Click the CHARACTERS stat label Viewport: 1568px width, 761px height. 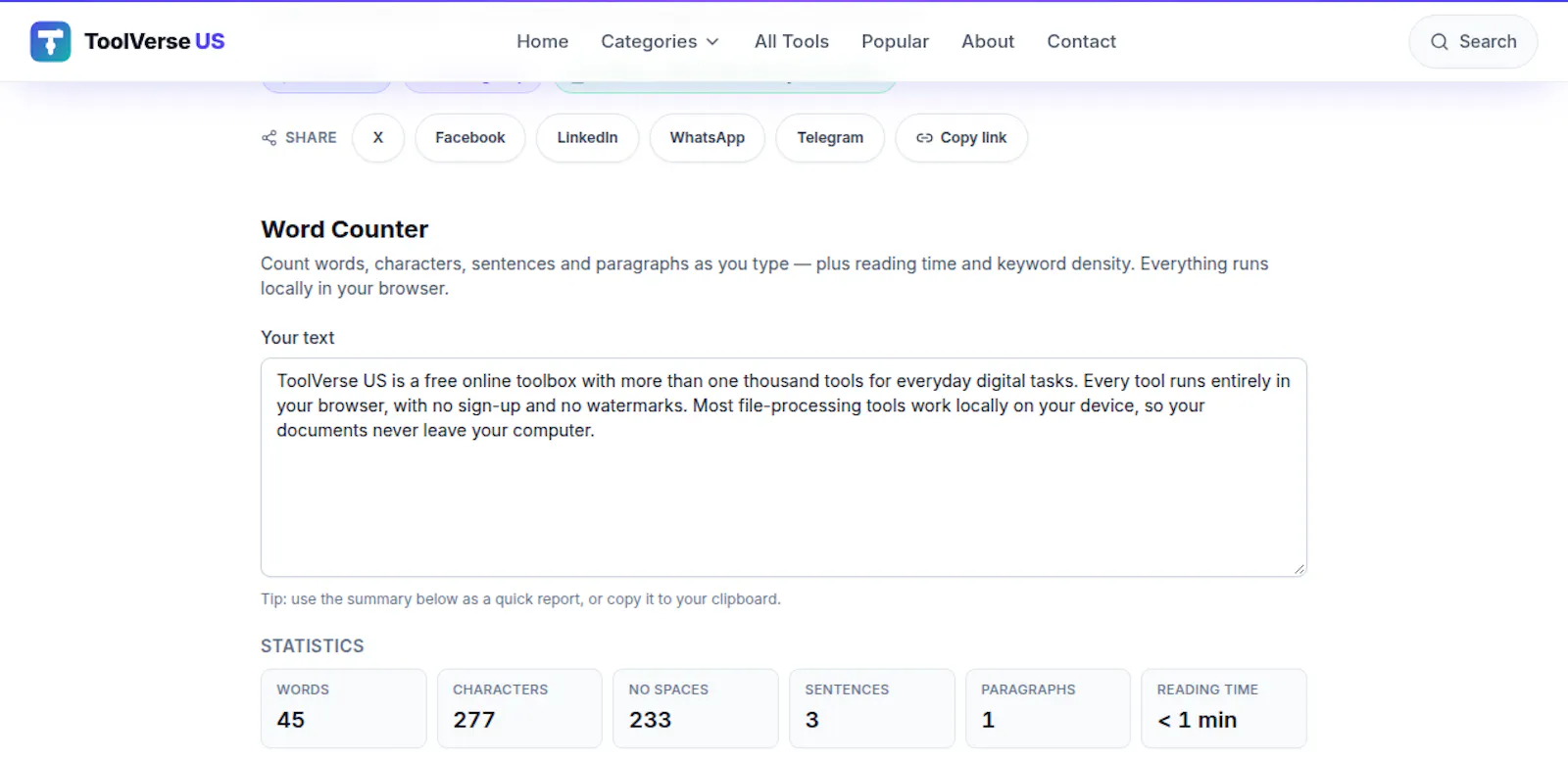[x=500, y=690]
